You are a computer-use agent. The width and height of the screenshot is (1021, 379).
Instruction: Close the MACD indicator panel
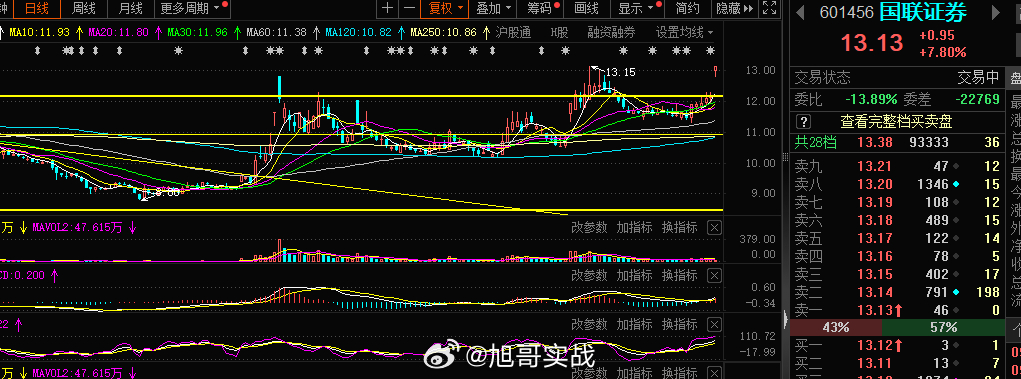pyautogui.click(x=714, y=275)
